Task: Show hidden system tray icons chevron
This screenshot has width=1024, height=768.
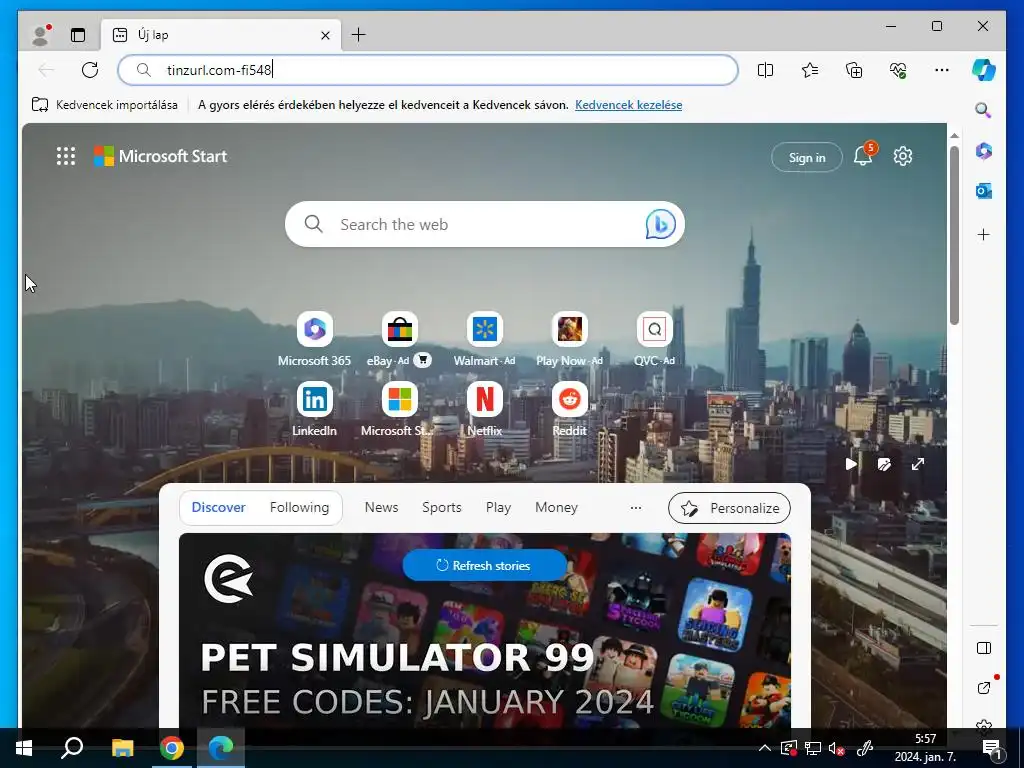Action: click(x=764, y=748)
